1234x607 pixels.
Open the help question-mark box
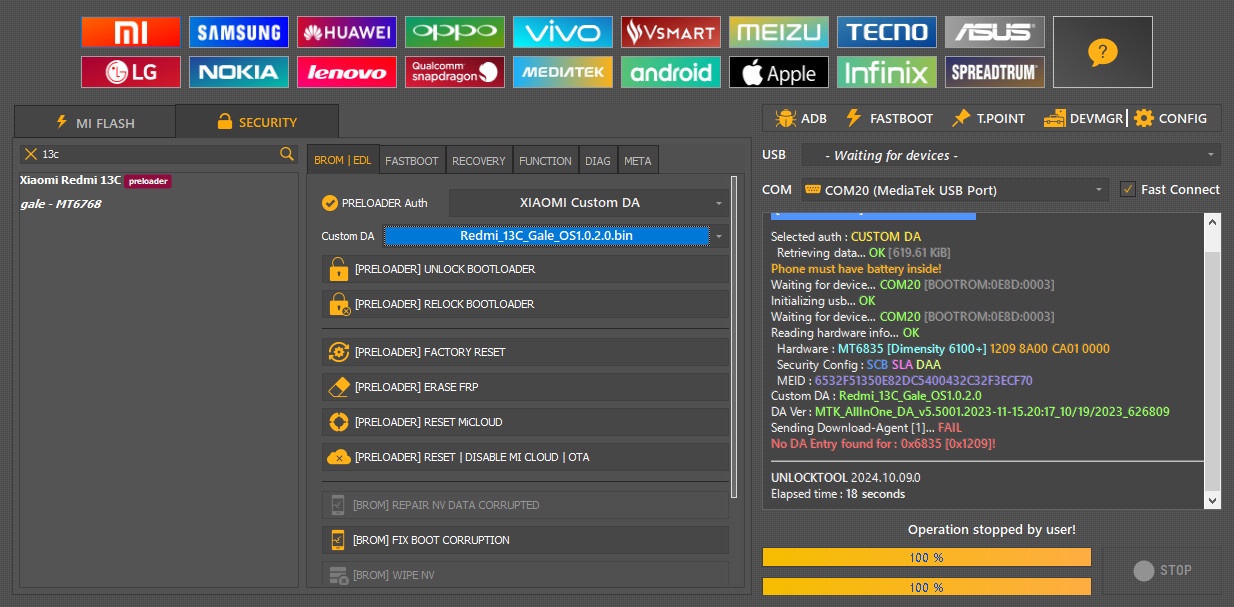1103,52
